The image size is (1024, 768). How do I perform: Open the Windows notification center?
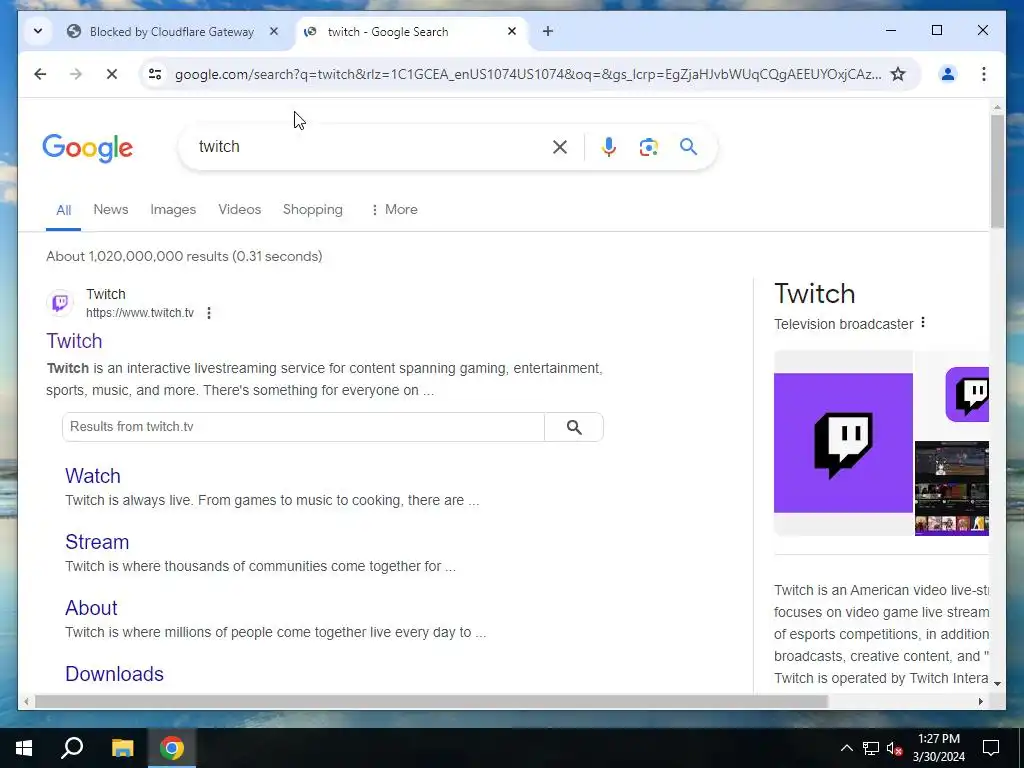pyautogui.click(x=991, y=748)
